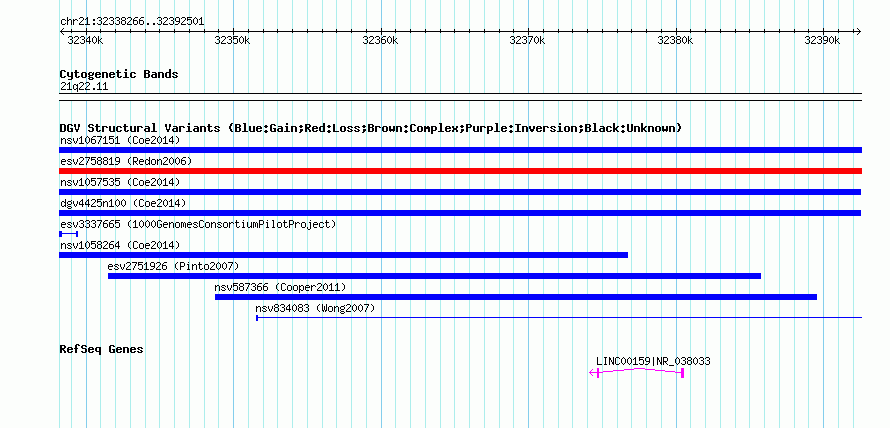Open the nsv1057535 (Coe2014) label
The image size is (890, 428).
click(x=120, y=182)
